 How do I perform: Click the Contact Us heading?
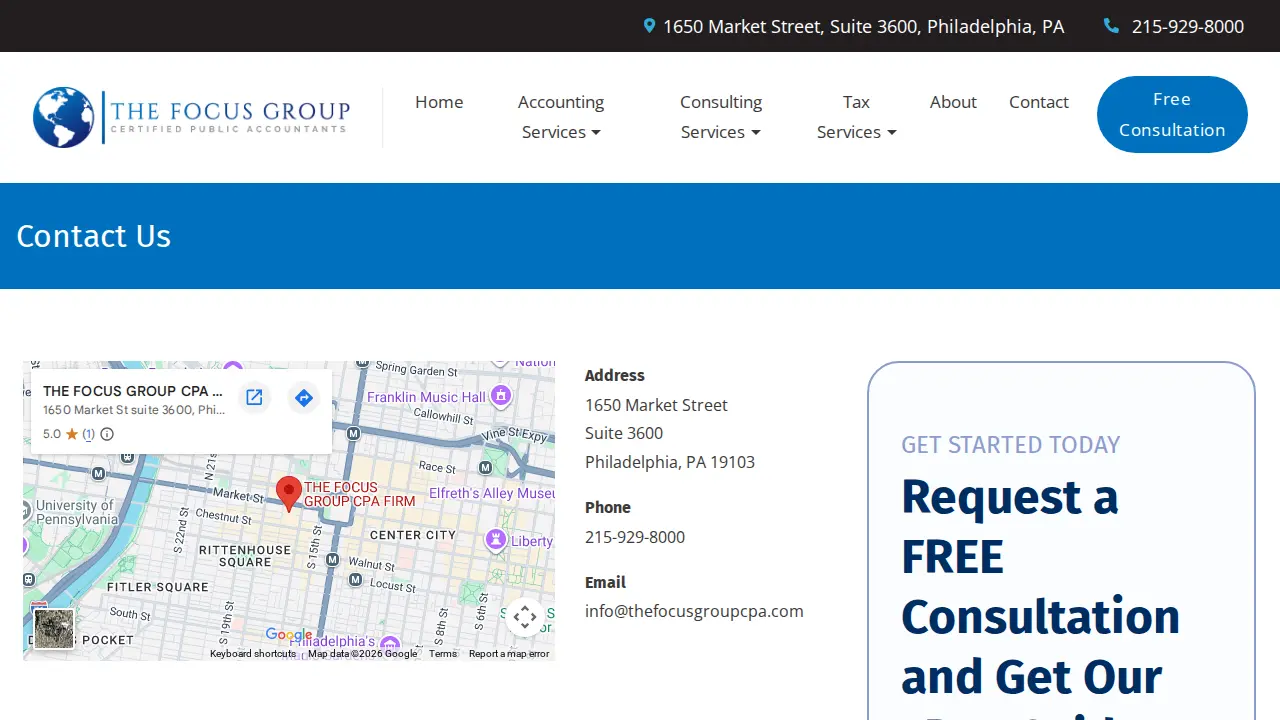(x=94, y=236)
